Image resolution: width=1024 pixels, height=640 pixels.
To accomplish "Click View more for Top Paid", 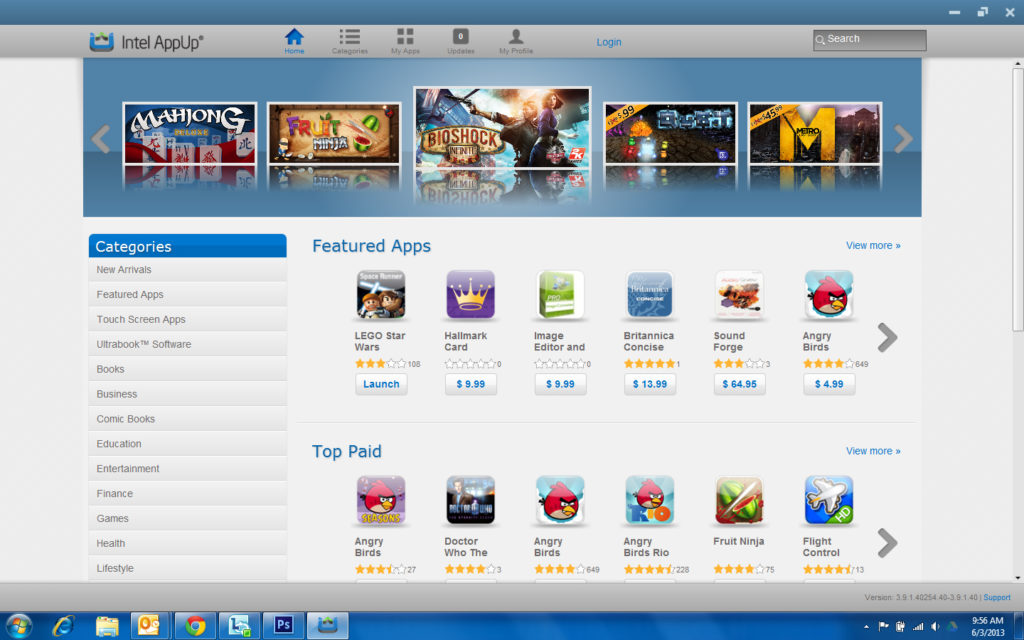I will [873, 451].
